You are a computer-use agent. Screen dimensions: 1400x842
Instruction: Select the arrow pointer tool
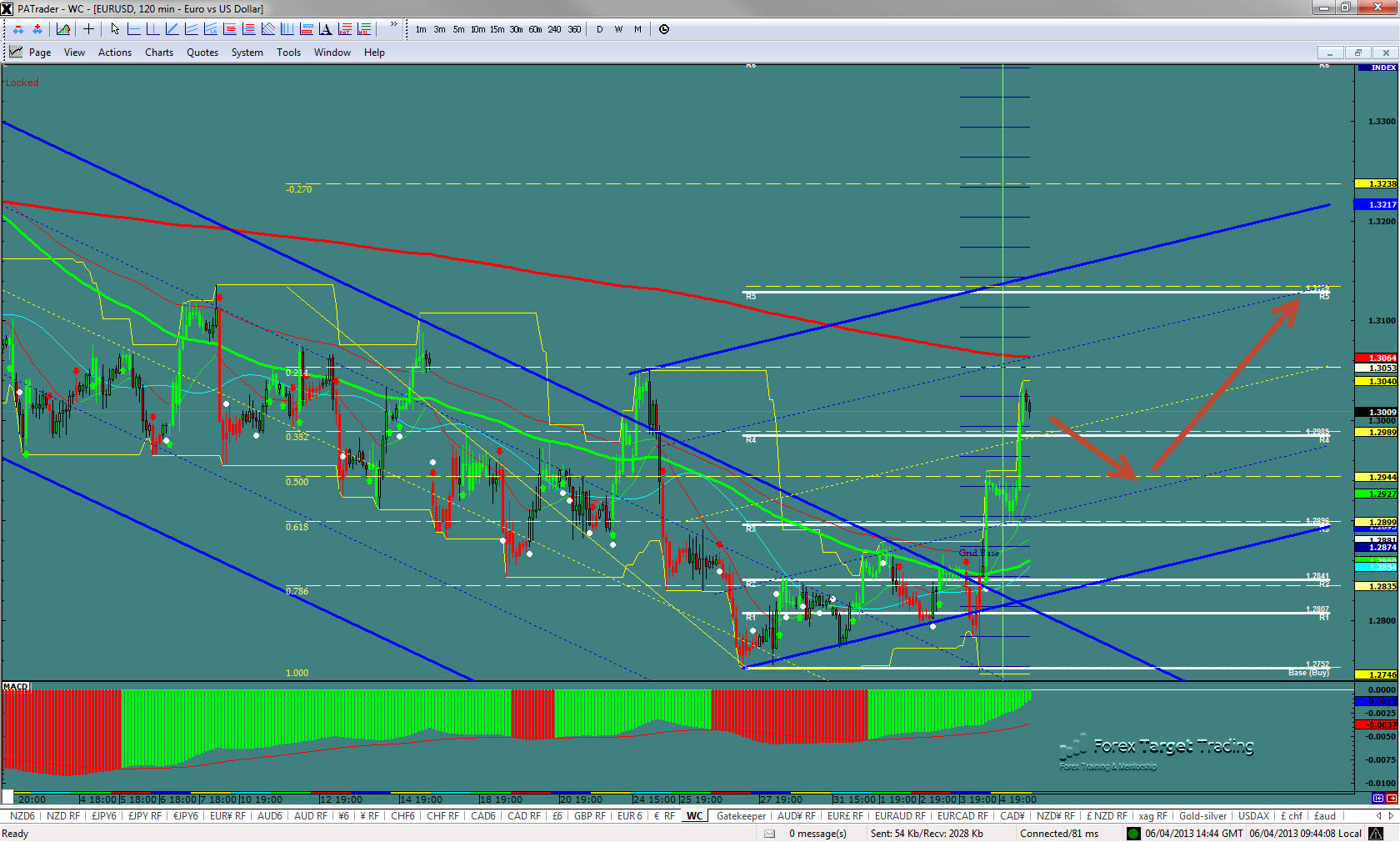pyautogui.click(x=115, y=29)
